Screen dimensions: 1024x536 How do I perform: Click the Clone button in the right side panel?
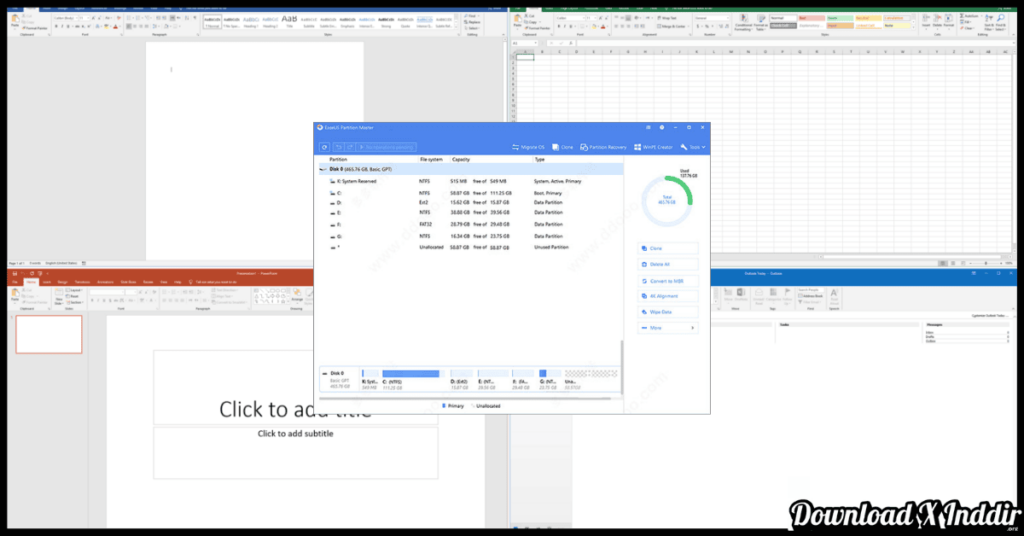tap(667, 248)
